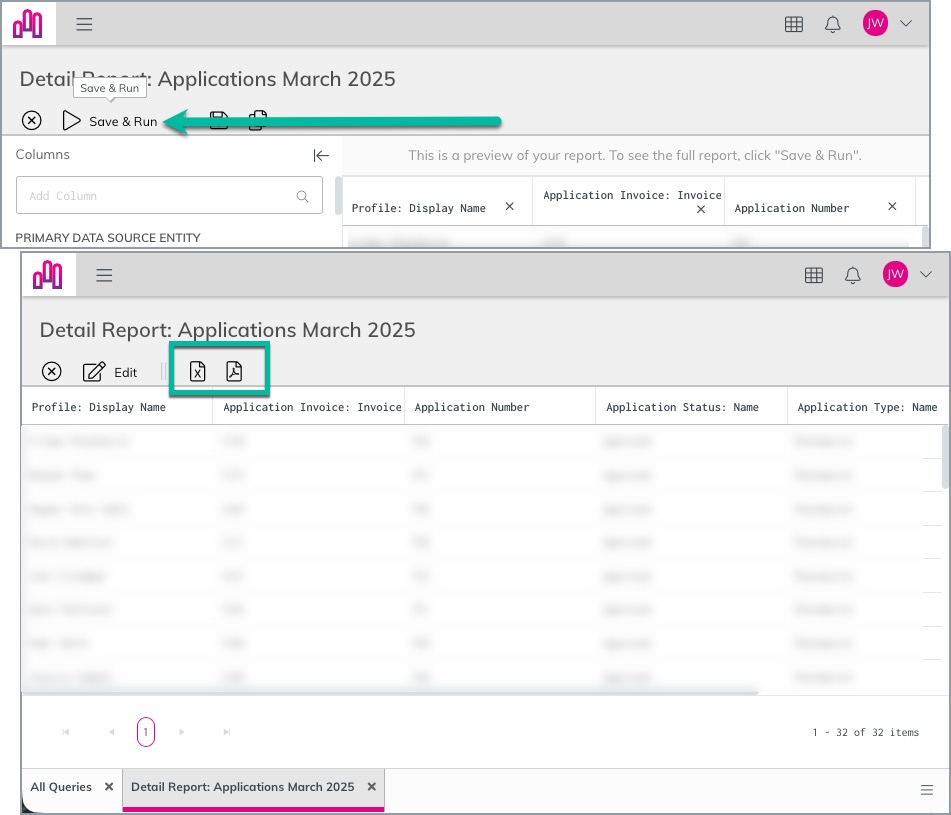Expand JW user menu chevron in lower window
Viewport: 951px width, 815px height.
tap(926, 275)
